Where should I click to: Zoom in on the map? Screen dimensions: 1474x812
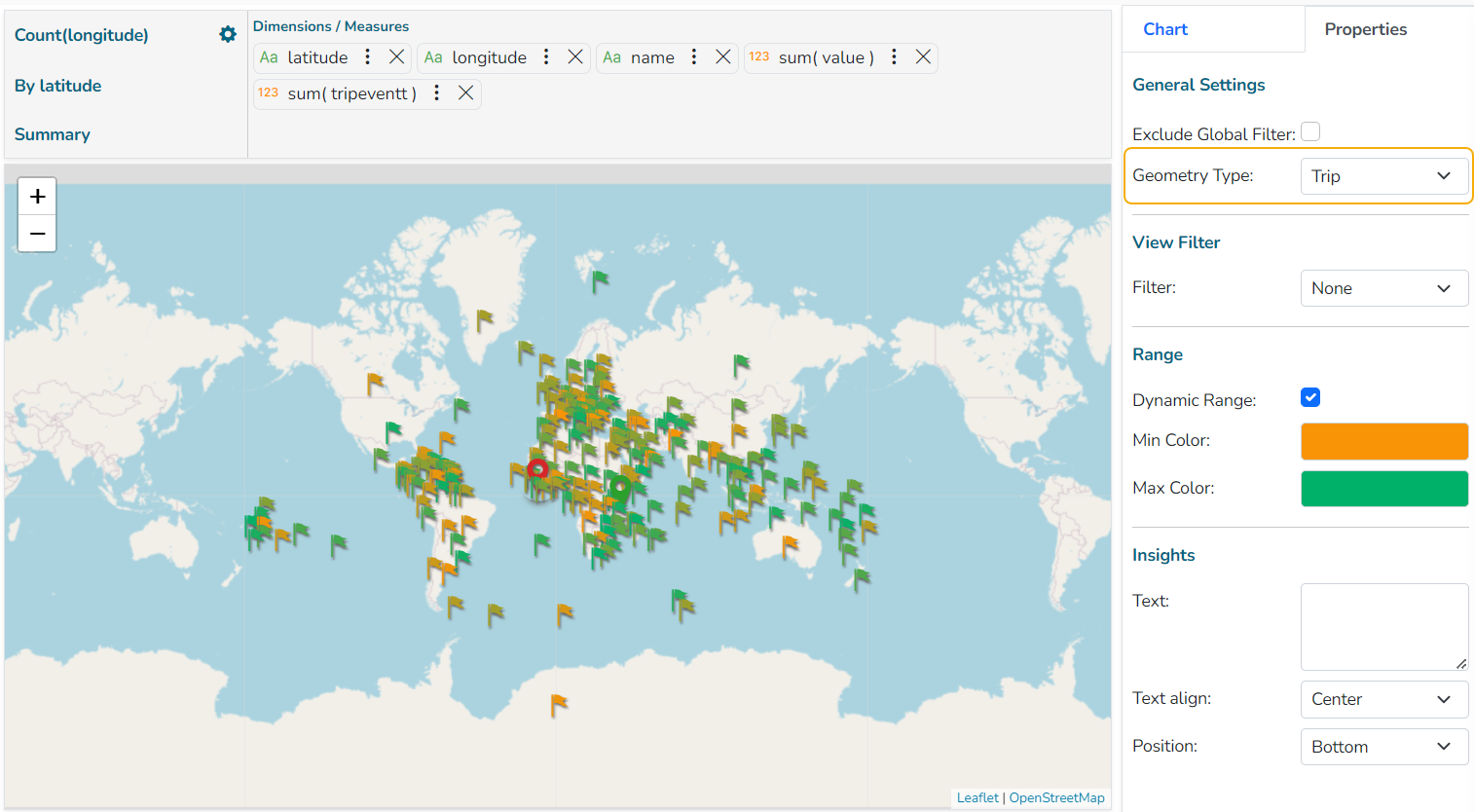pos(37,197)
